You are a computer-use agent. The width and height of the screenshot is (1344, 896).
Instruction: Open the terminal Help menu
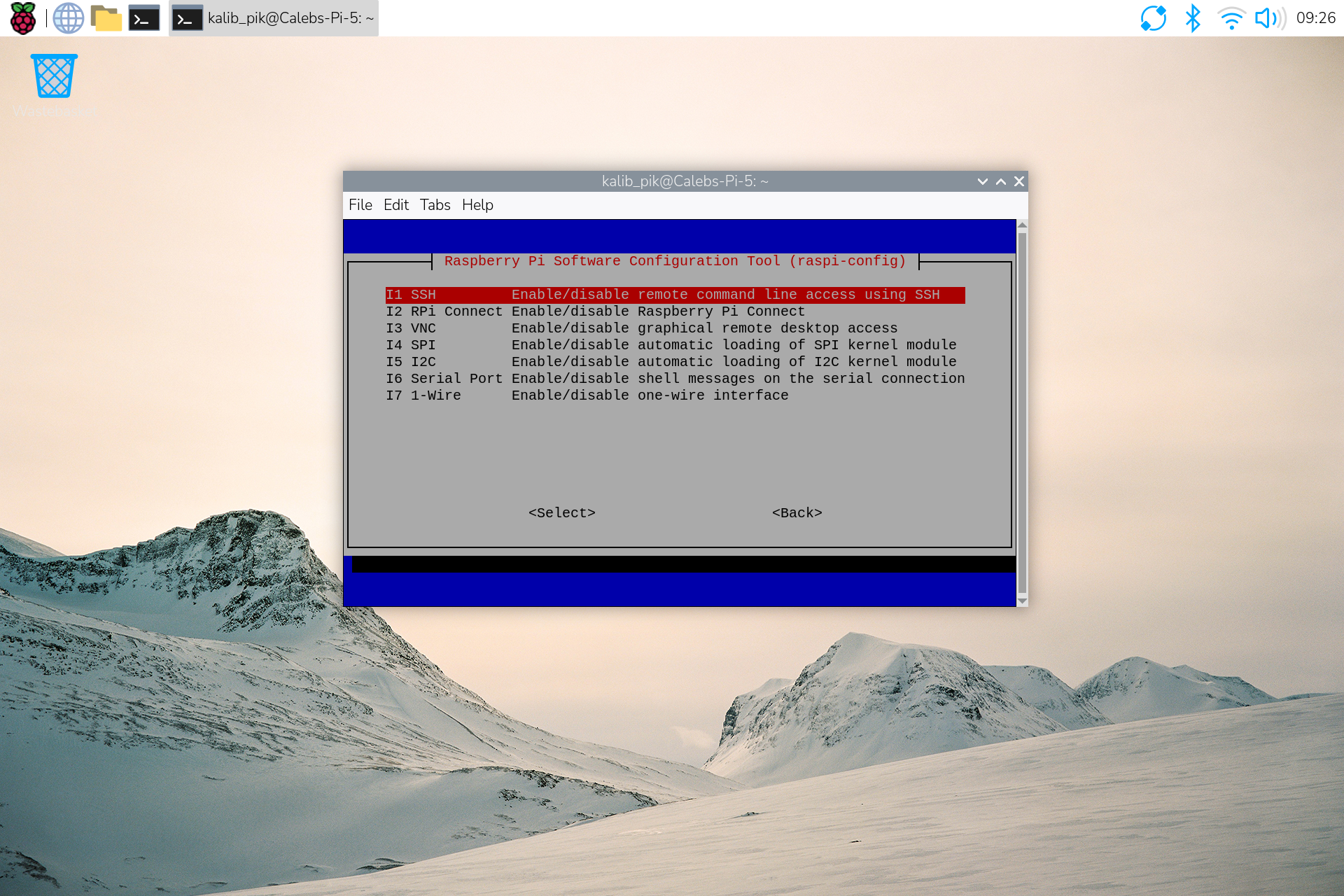478,205
